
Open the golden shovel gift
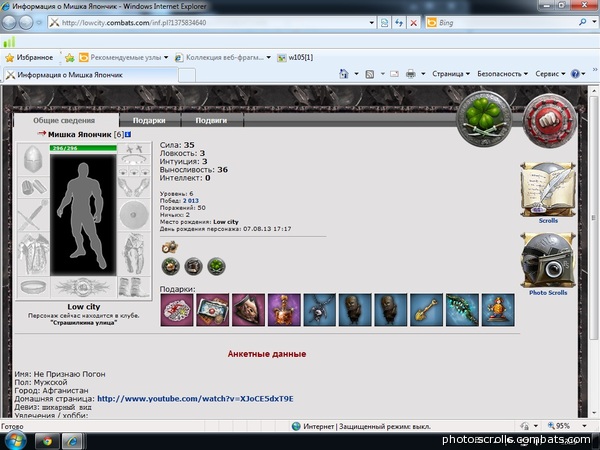(426, 310)
